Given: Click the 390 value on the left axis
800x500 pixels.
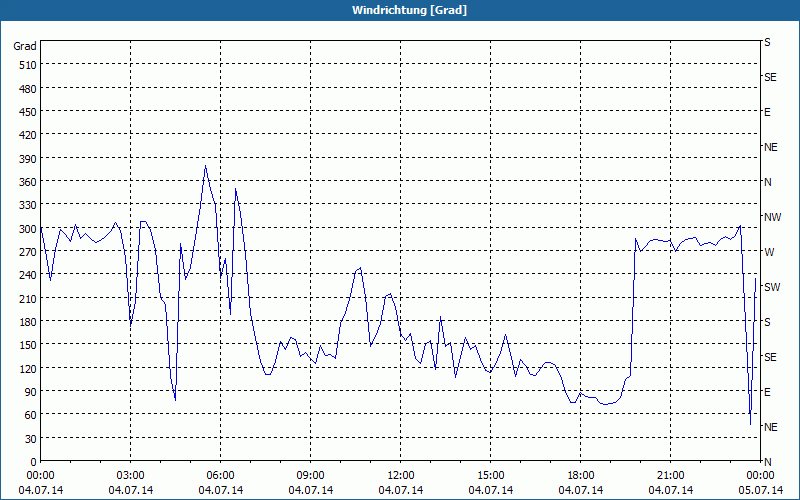Looking at the screenshot, I should (28, 159).
